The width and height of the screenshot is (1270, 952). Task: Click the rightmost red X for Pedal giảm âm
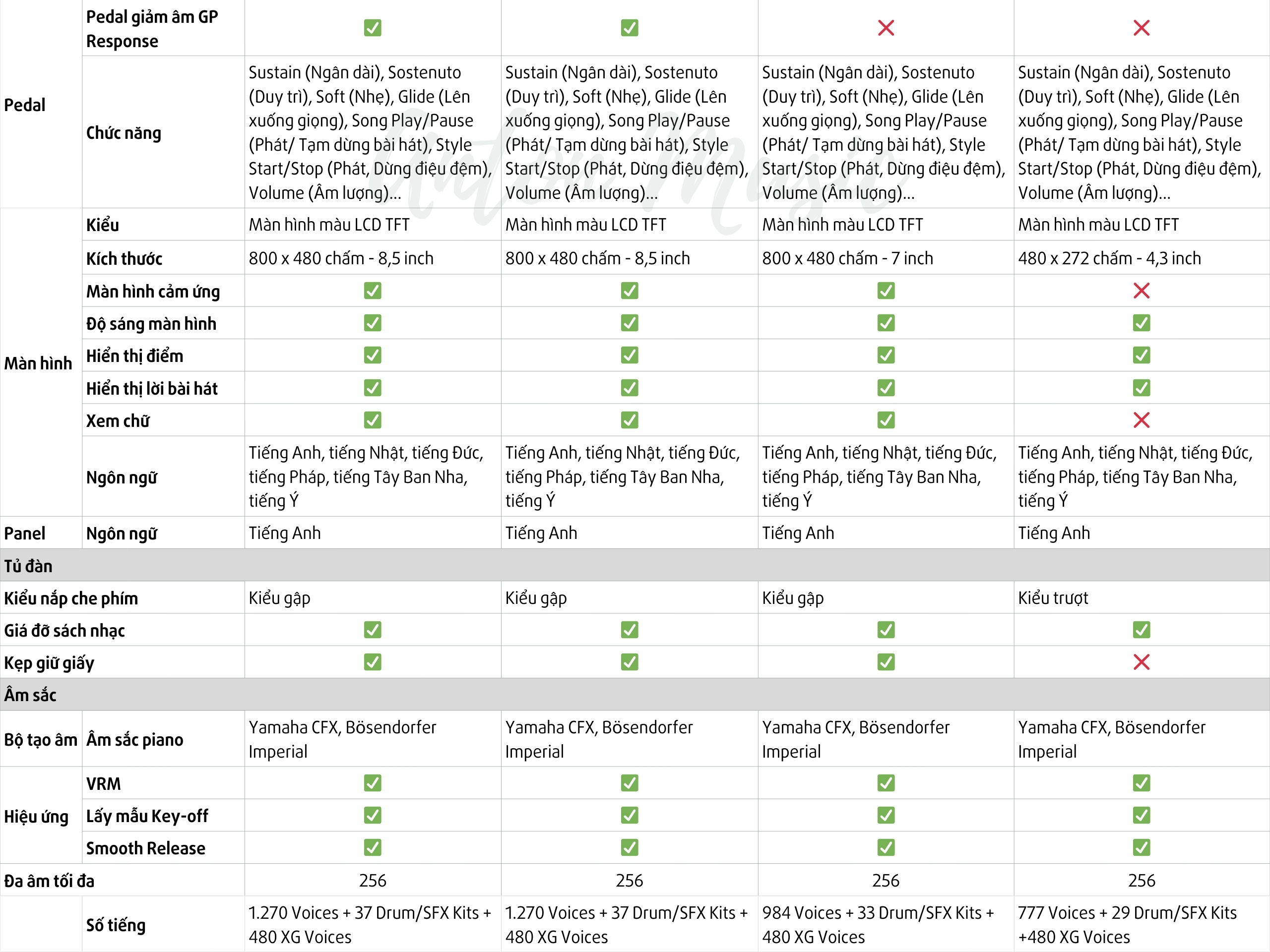point(1141,28)
